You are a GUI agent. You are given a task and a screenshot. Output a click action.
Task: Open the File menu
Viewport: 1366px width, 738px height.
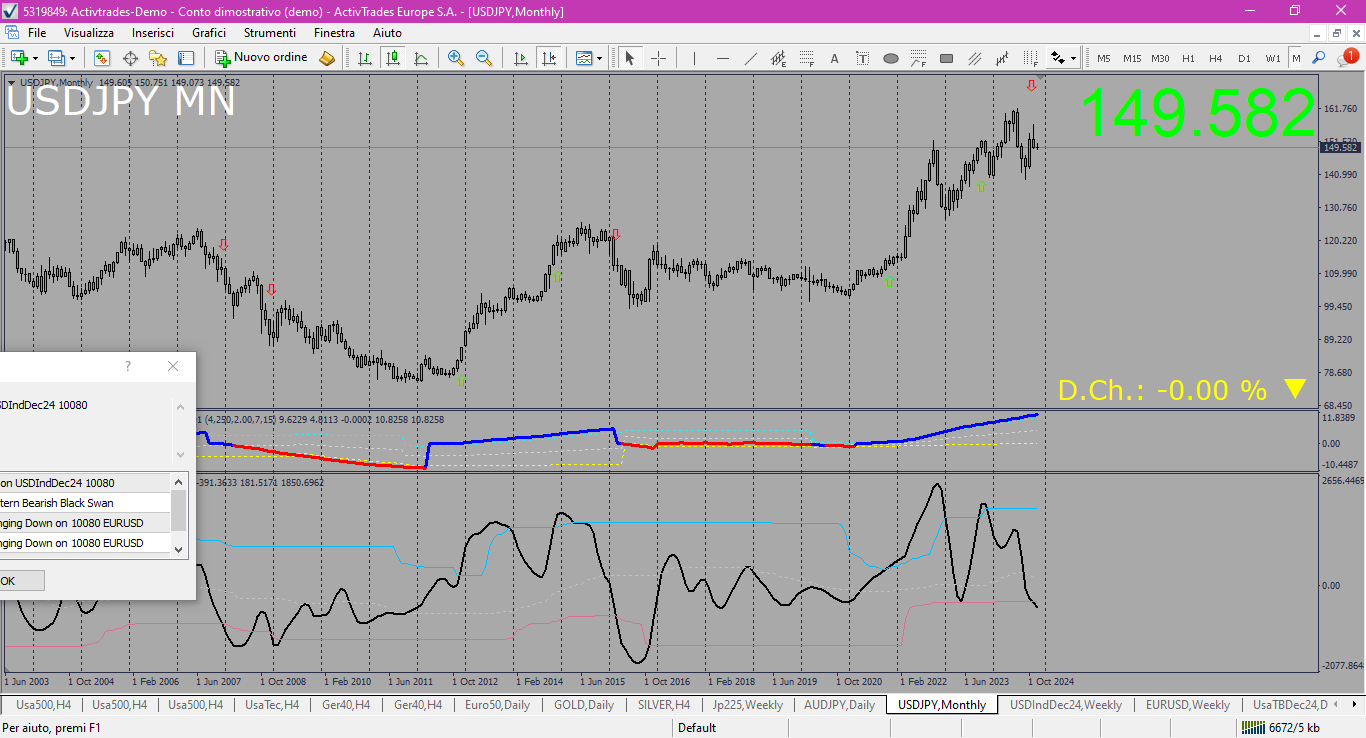[37, 33]
